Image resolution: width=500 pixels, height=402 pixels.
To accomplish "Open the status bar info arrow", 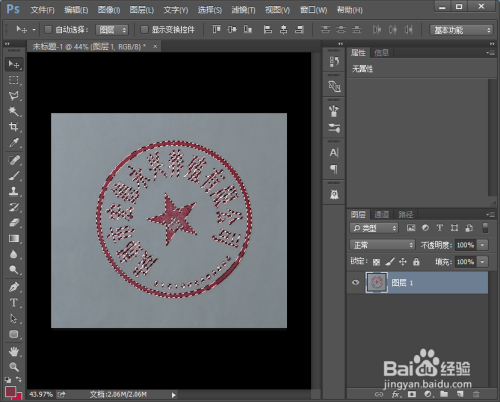I will 173,395.
